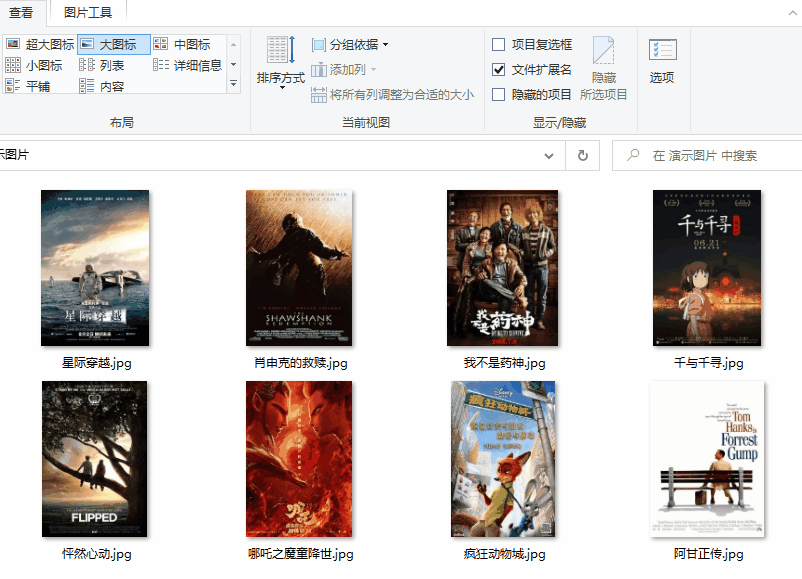
Task: Click file name 星际穿越.jpg
Action: pos(97,363)
